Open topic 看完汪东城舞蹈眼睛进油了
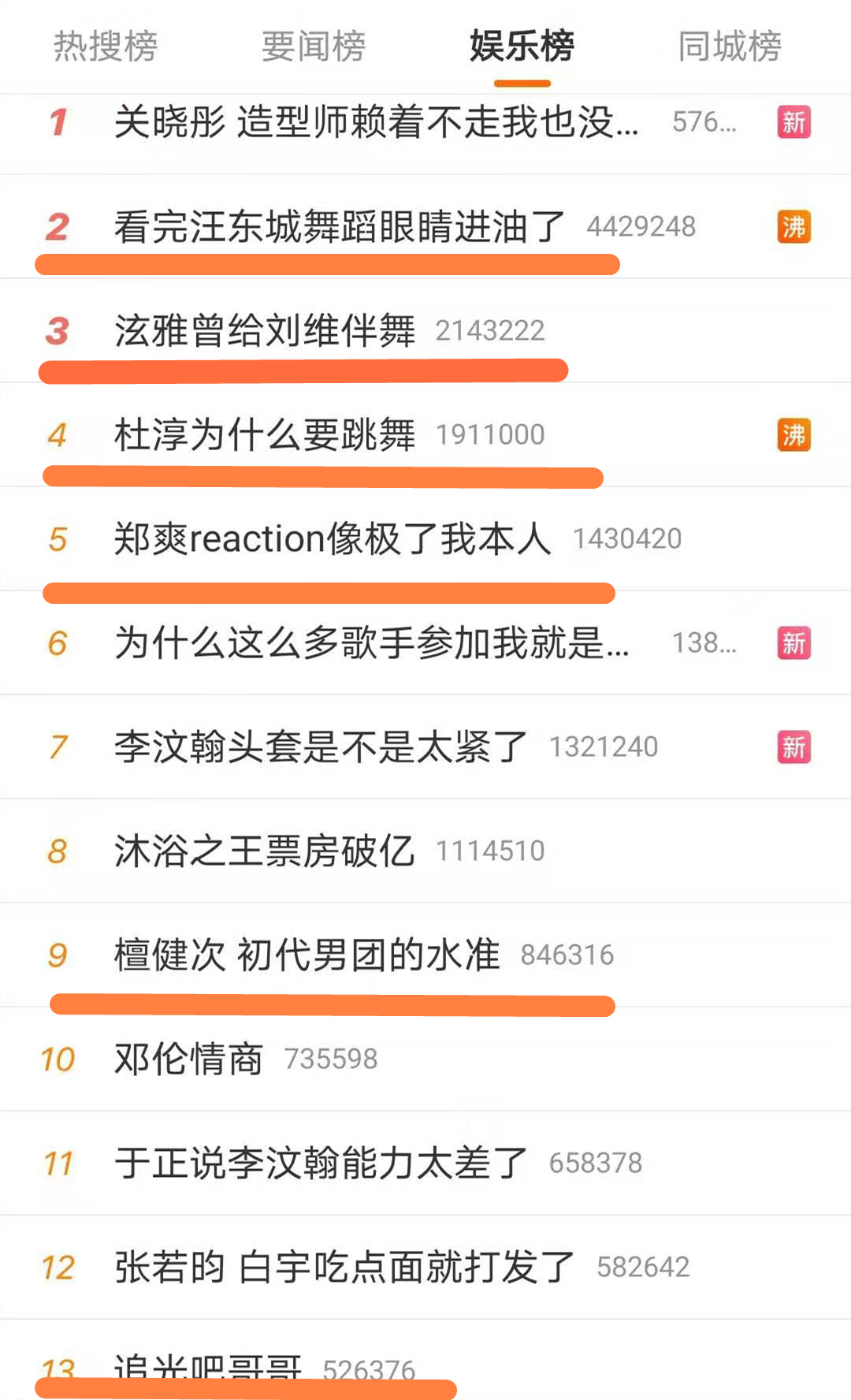 click(340, 227)
